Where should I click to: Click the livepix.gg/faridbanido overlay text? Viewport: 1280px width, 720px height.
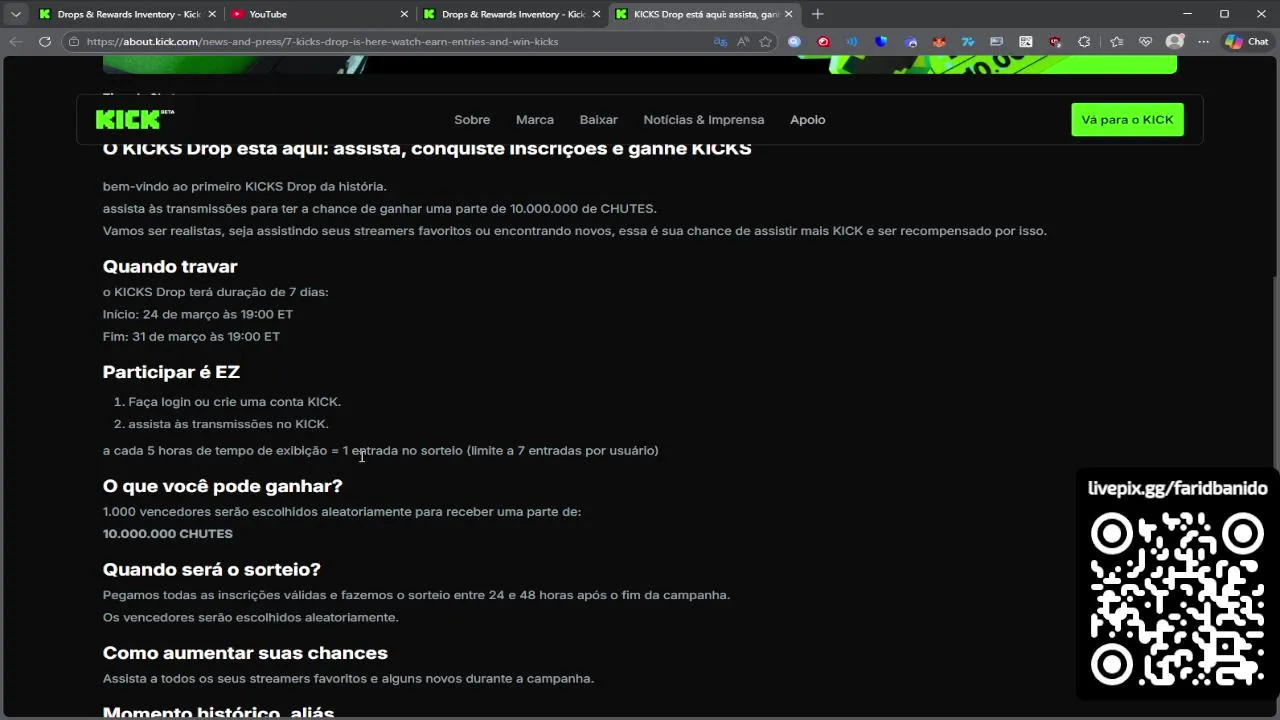(x=1178, y=488)
